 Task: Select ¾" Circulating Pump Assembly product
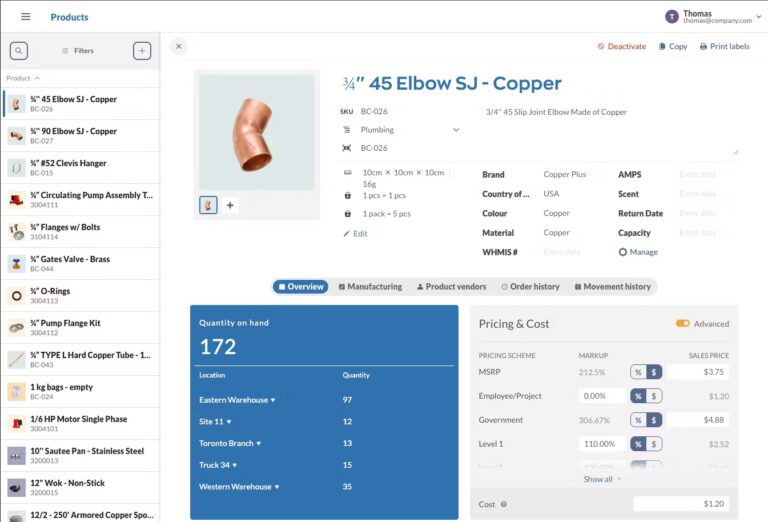pyautogui.click(x=80, y=199)
